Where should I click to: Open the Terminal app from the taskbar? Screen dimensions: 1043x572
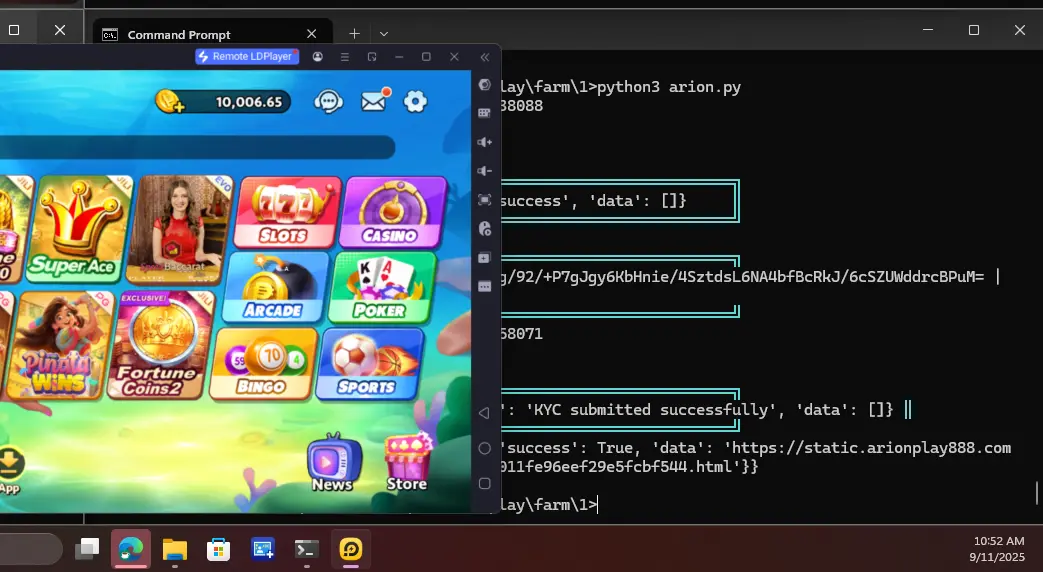point(307,549)
